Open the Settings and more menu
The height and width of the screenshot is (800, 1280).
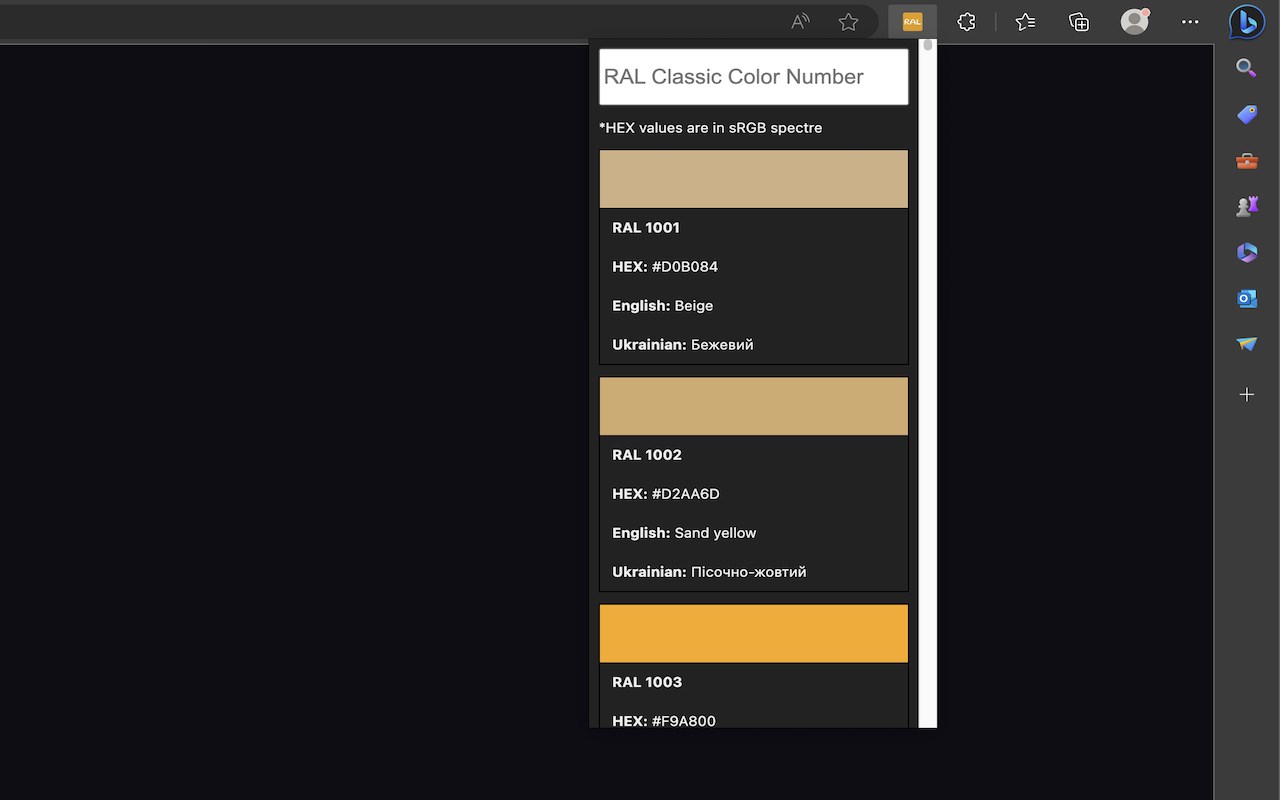coord(1189,22)
